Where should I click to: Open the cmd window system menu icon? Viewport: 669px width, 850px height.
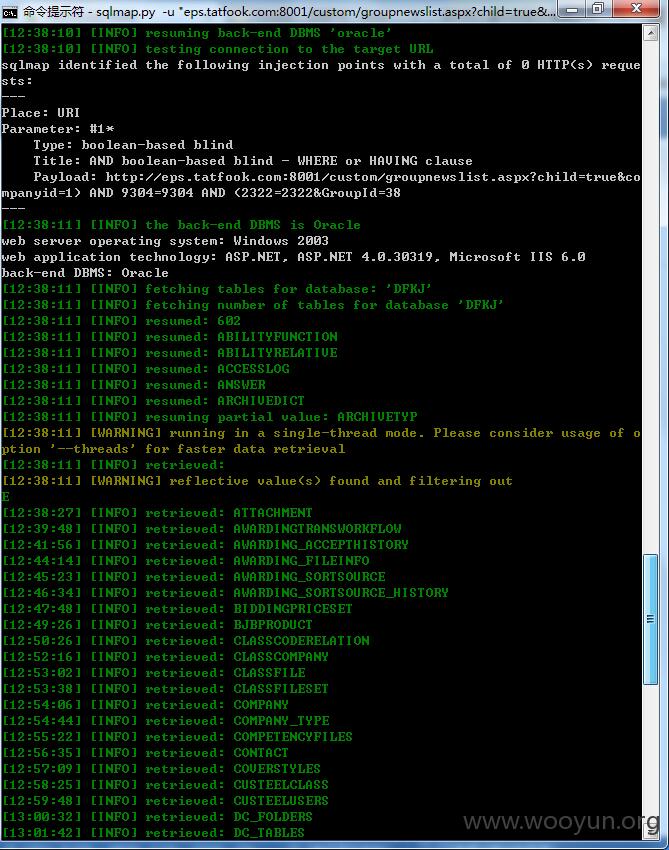[x=9, y=11]
